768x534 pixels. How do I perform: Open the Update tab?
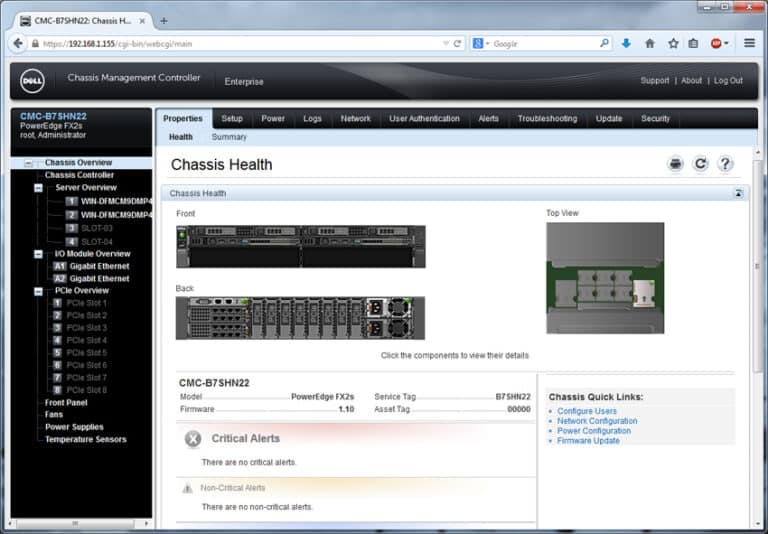pyautogui.click(x=609, y=119)
